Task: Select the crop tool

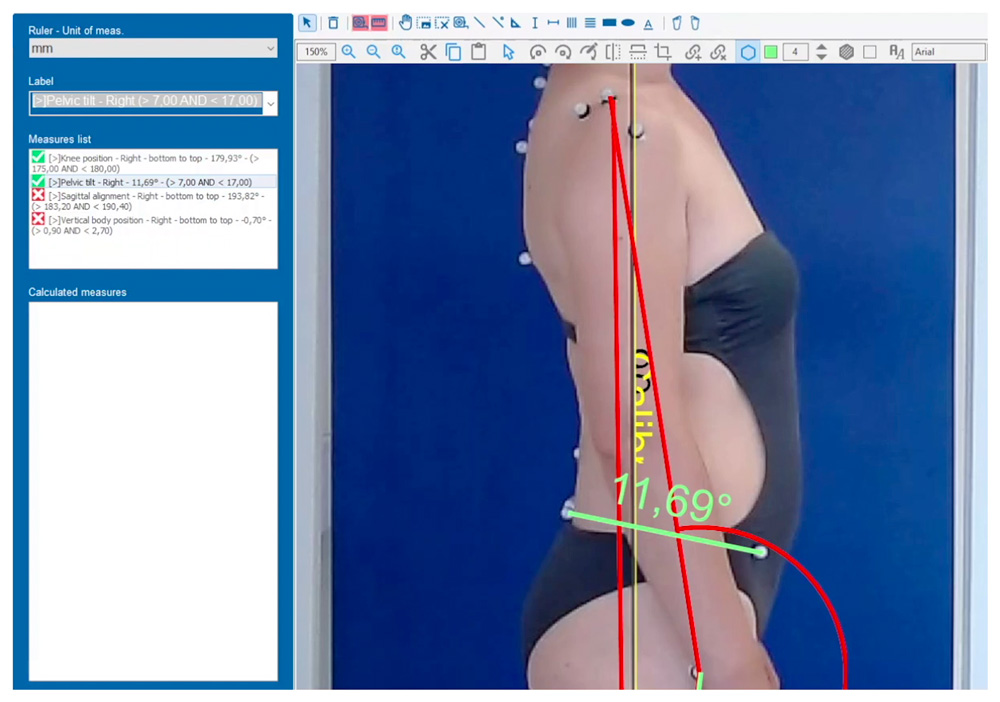Action: point(663,52)
